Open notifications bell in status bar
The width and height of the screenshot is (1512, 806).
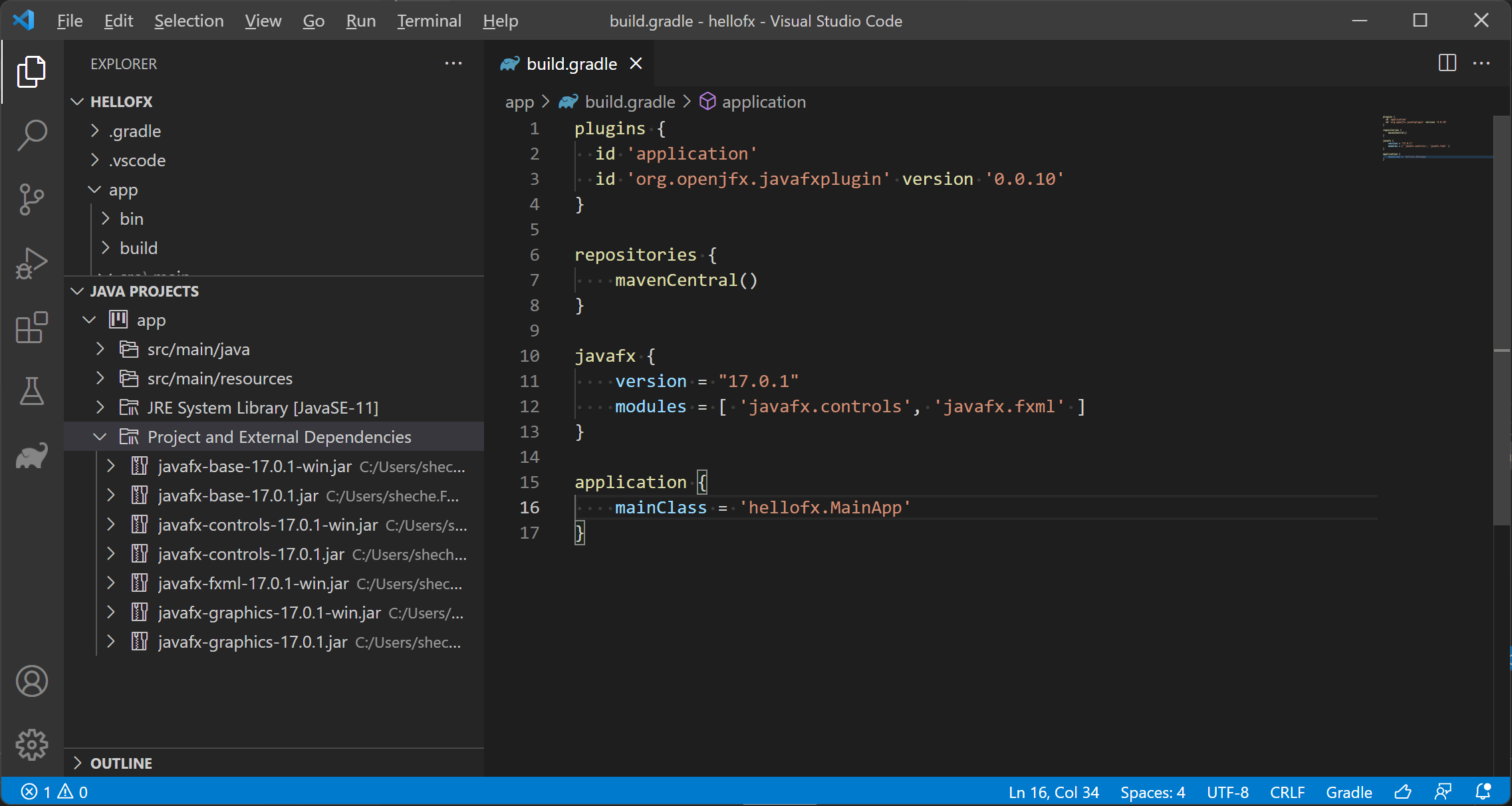tap(1483, 792)
